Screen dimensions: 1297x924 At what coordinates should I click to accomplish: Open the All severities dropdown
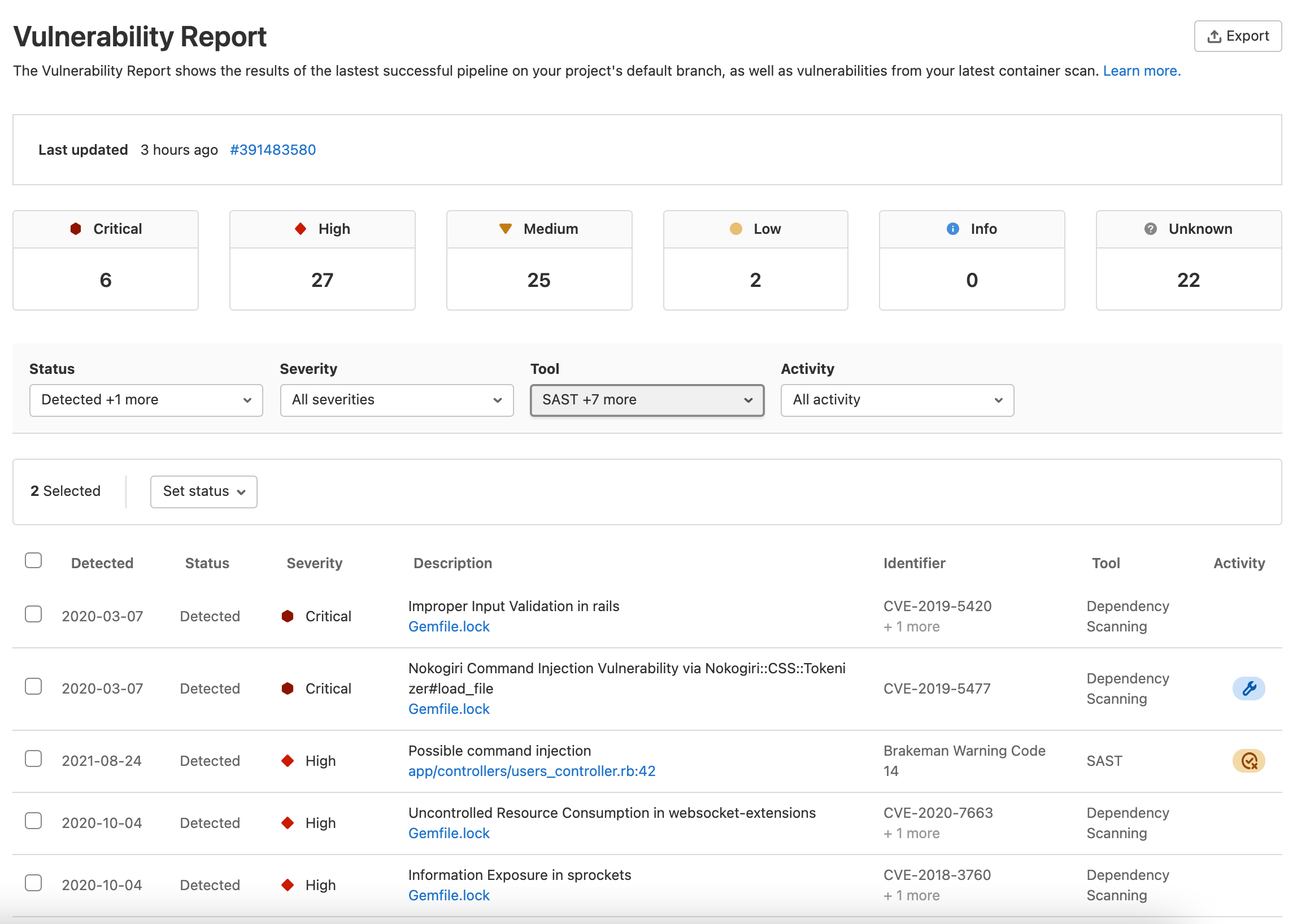396,400
